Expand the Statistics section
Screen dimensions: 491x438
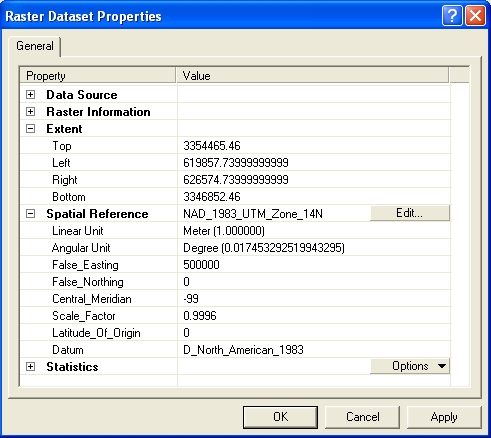click(30, 367)
